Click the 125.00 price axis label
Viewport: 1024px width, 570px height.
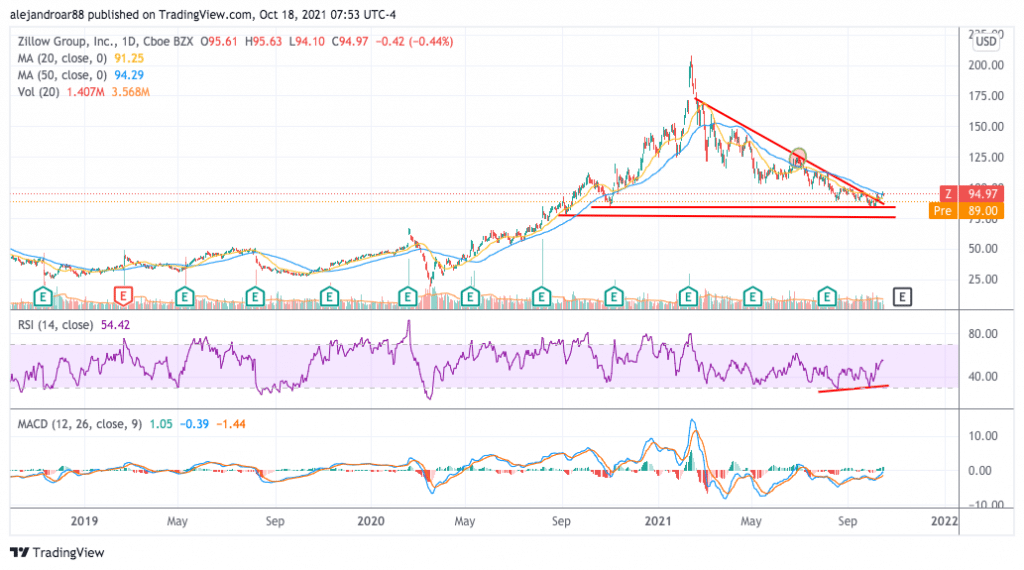986,157
